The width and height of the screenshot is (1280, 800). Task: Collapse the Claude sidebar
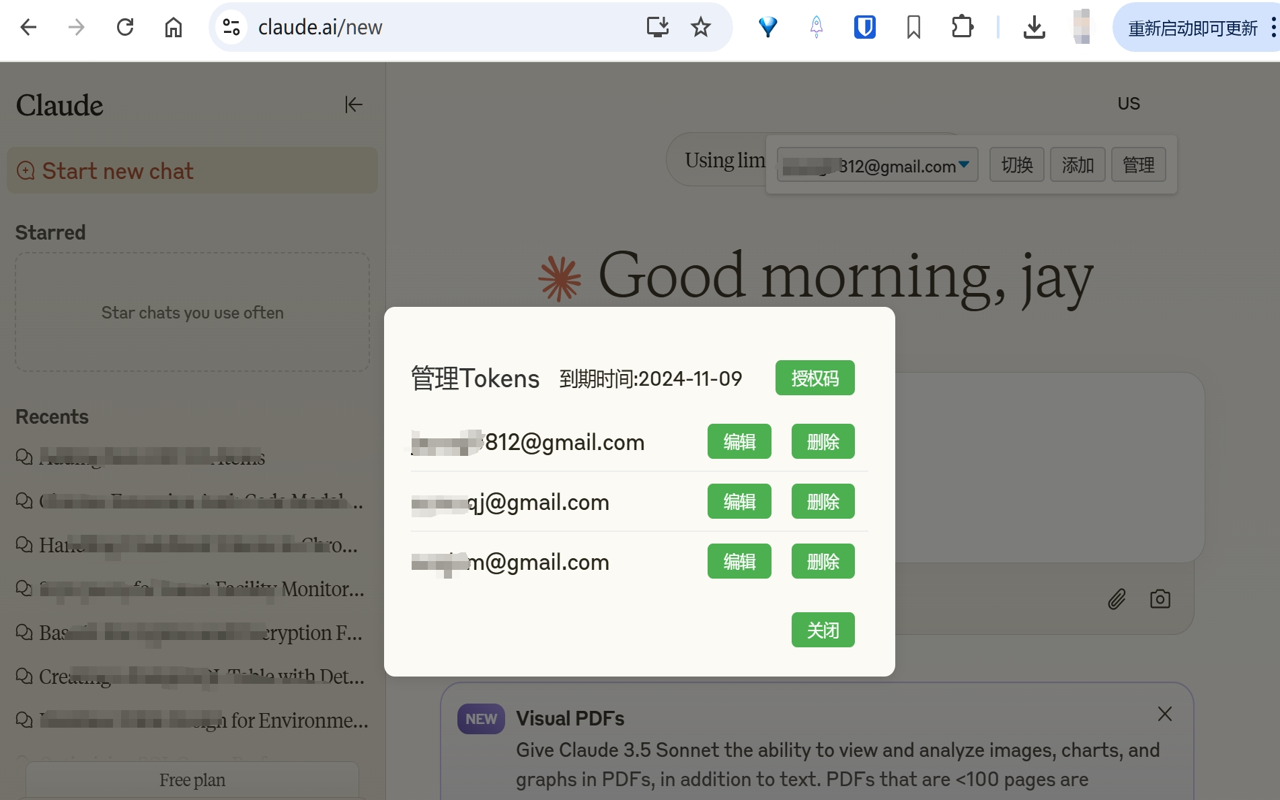[353, 104]
